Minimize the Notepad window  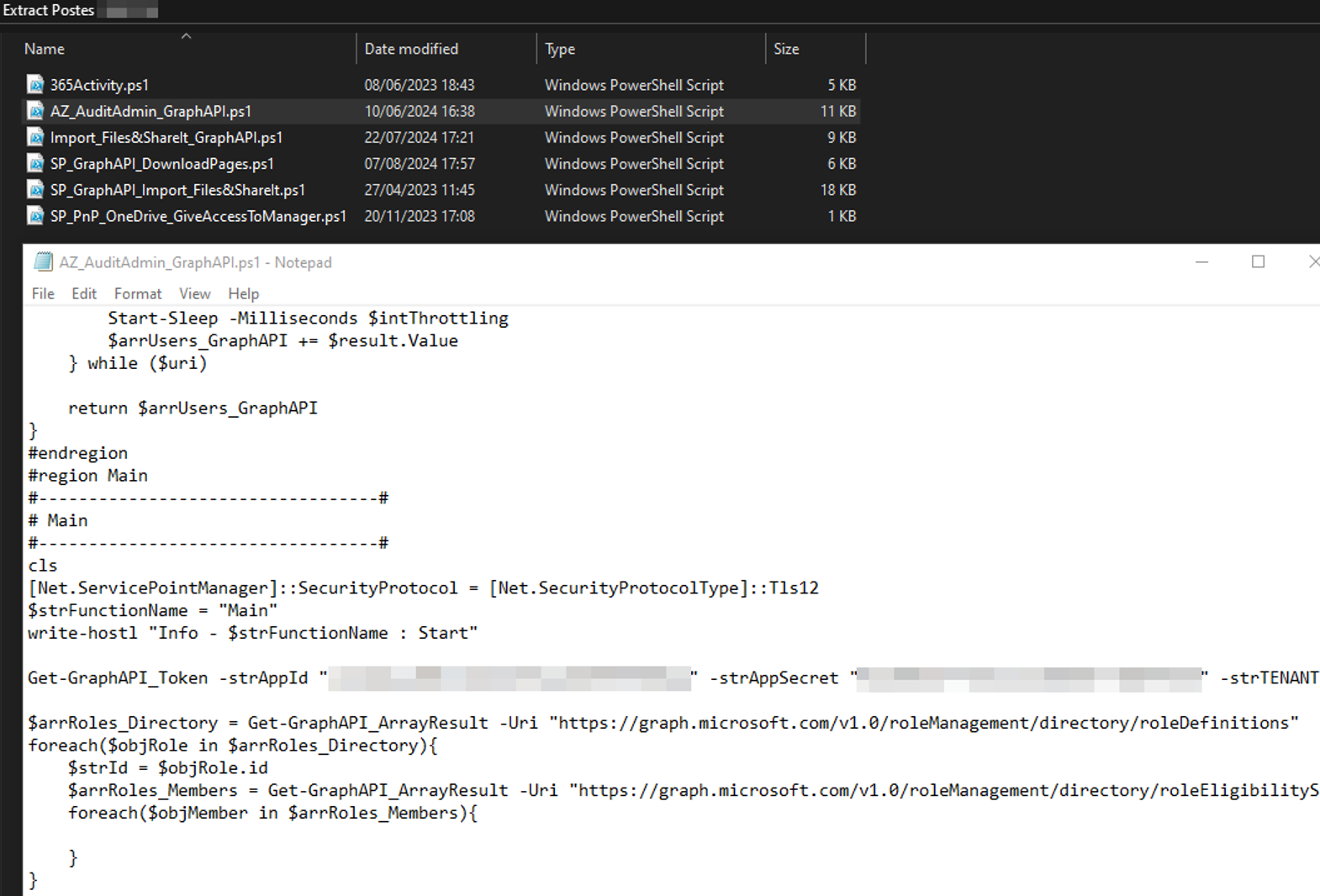(1202, 262)
